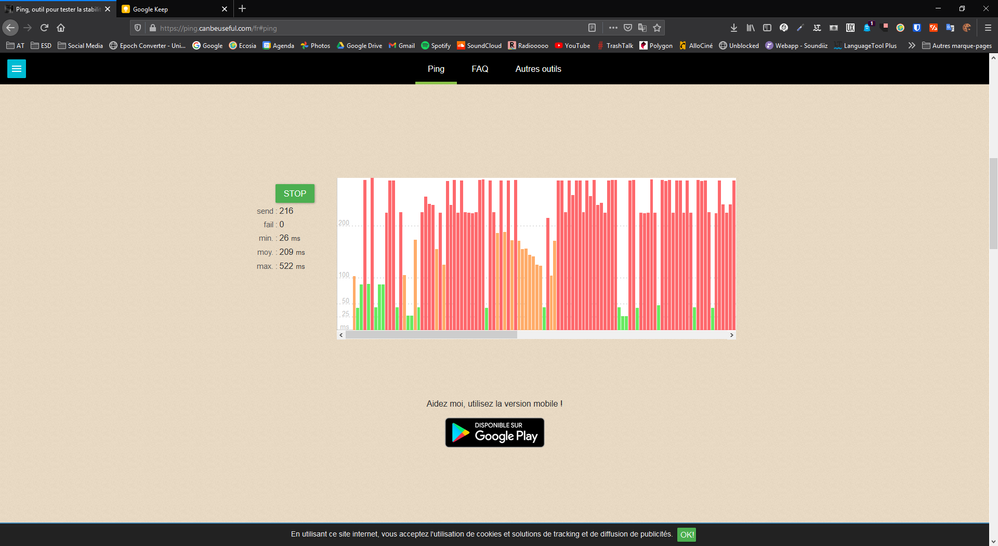Image resolution: width=998 pixels, height=546 pixels.
Task: Stop the running ping test
Action: [x=295, y=193]
